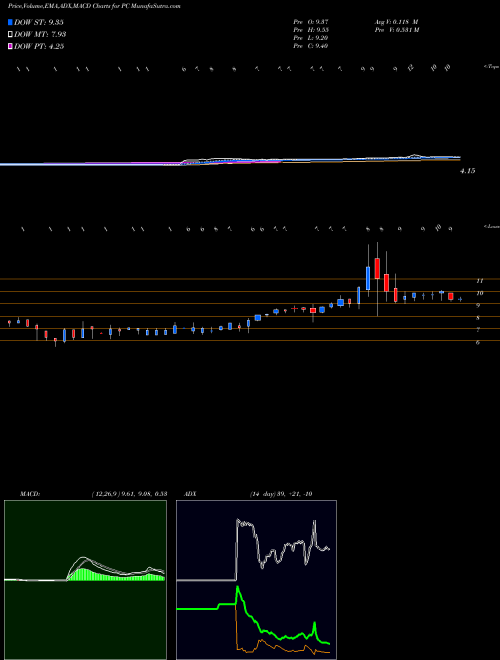500x660 pixels.
Task: Click the last small blue candlestick on the right
Action: (x=460, y=299)
